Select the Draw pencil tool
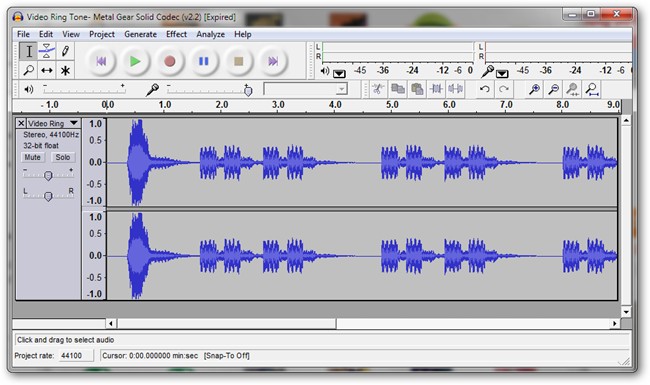This screenshot has height=385, width=650. tap(65, 52)
